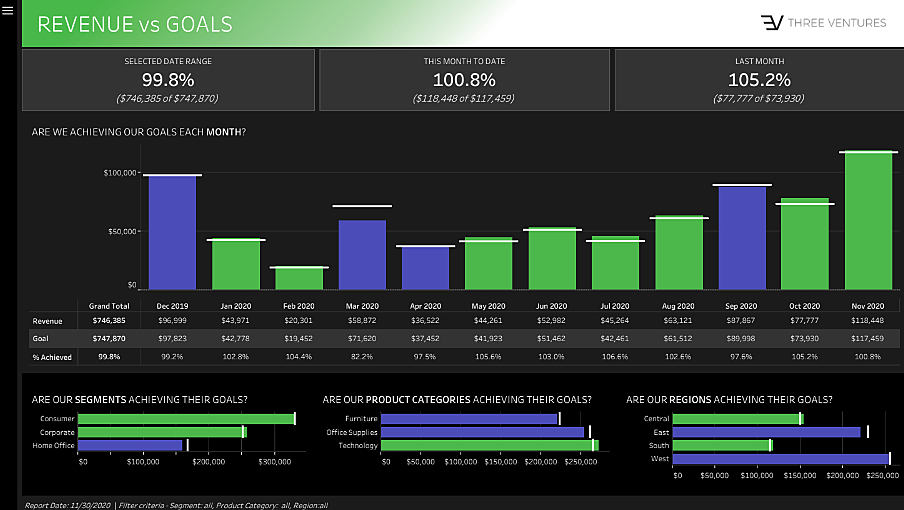Viewport: 904px width, 510px height.
Task: Click the Grand Total column header
Action: [108, 306]
